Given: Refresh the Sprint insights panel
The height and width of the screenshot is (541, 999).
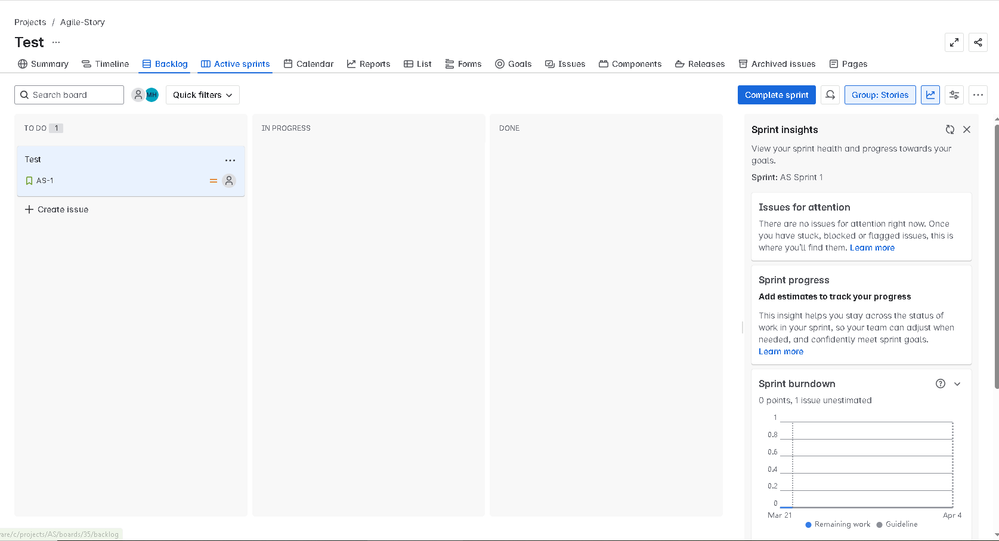Looking at the screenshot, I should 950,129.
